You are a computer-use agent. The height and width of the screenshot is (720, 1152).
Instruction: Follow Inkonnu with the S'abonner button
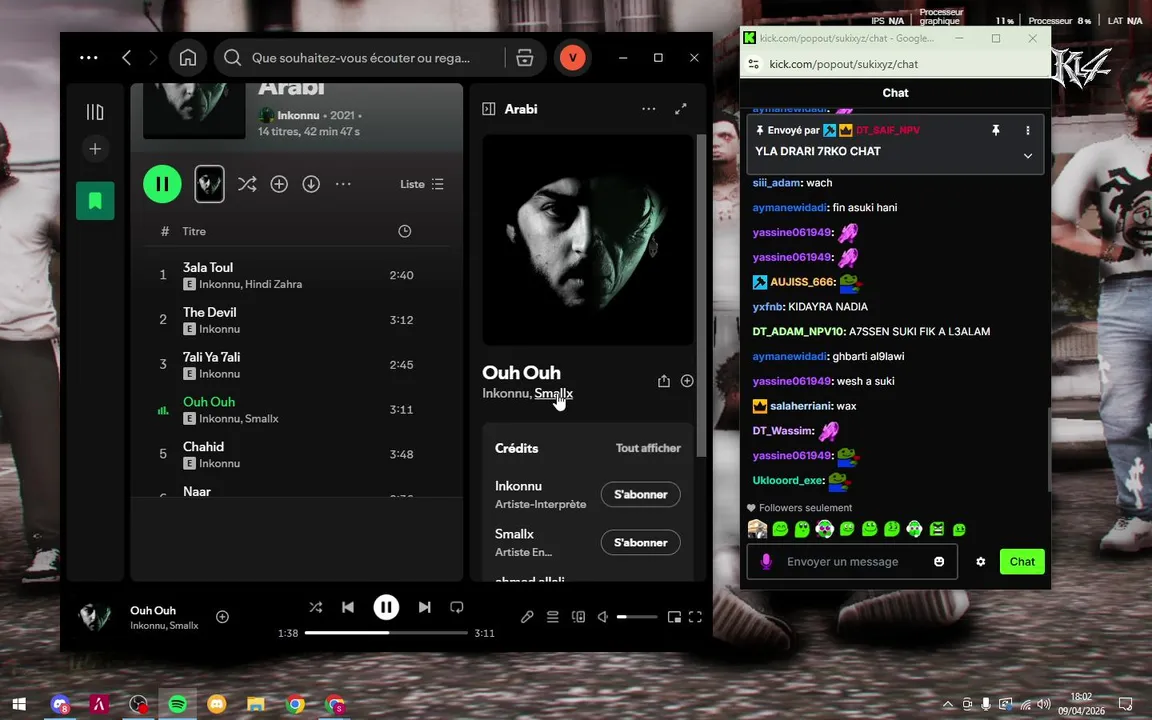coord(641,494)
